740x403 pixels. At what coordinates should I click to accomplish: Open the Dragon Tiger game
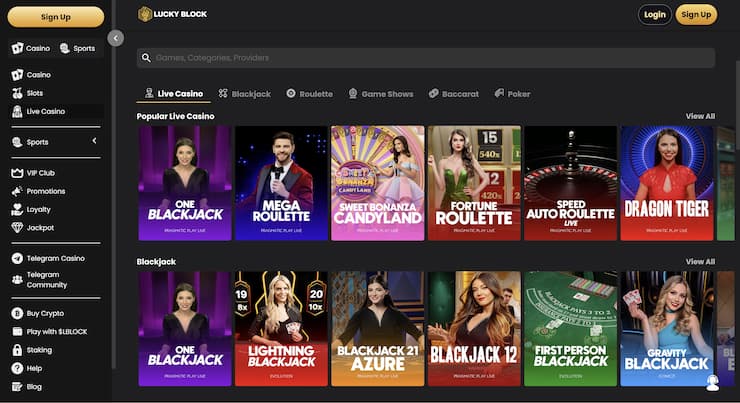point(667,183)
